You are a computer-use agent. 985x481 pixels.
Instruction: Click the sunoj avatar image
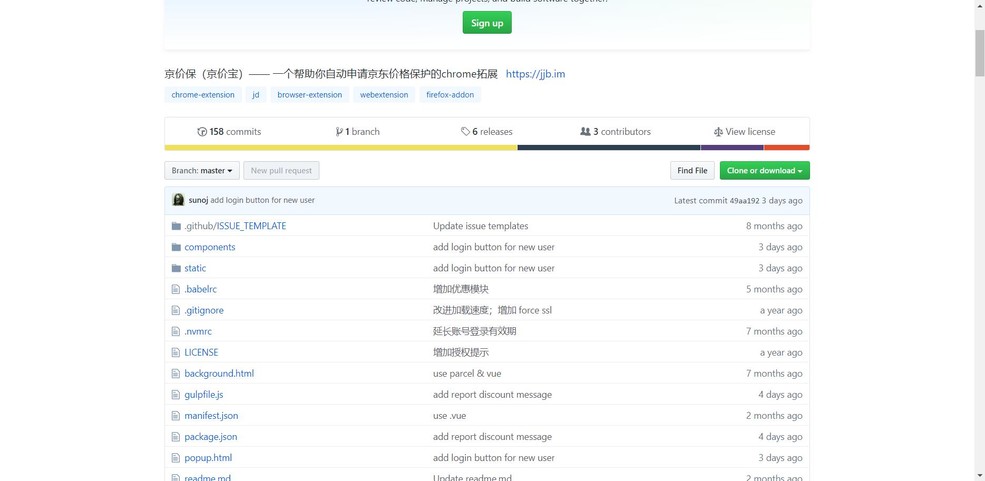tap(178, 200)
